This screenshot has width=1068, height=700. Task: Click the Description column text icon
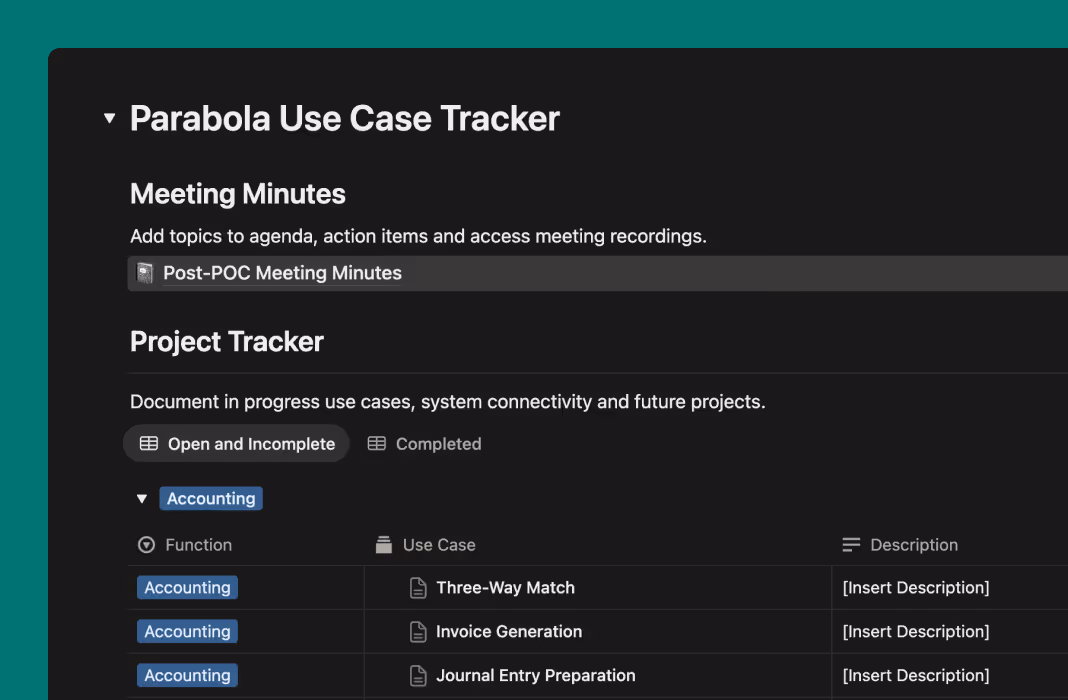tap(851, 545)
